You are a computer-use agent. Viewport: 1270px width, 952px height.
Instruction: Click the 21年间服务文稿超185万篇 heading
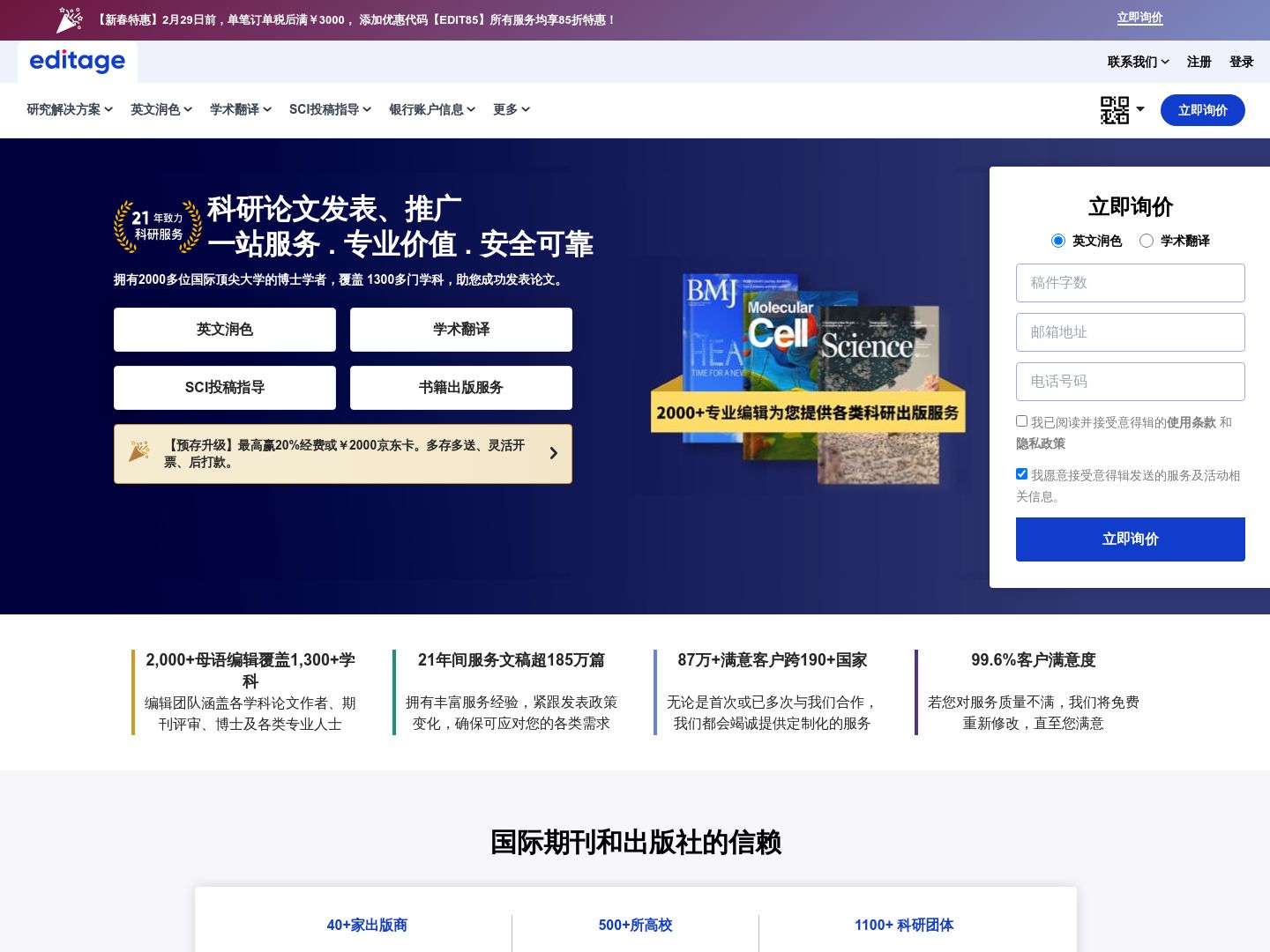[512, 659]
